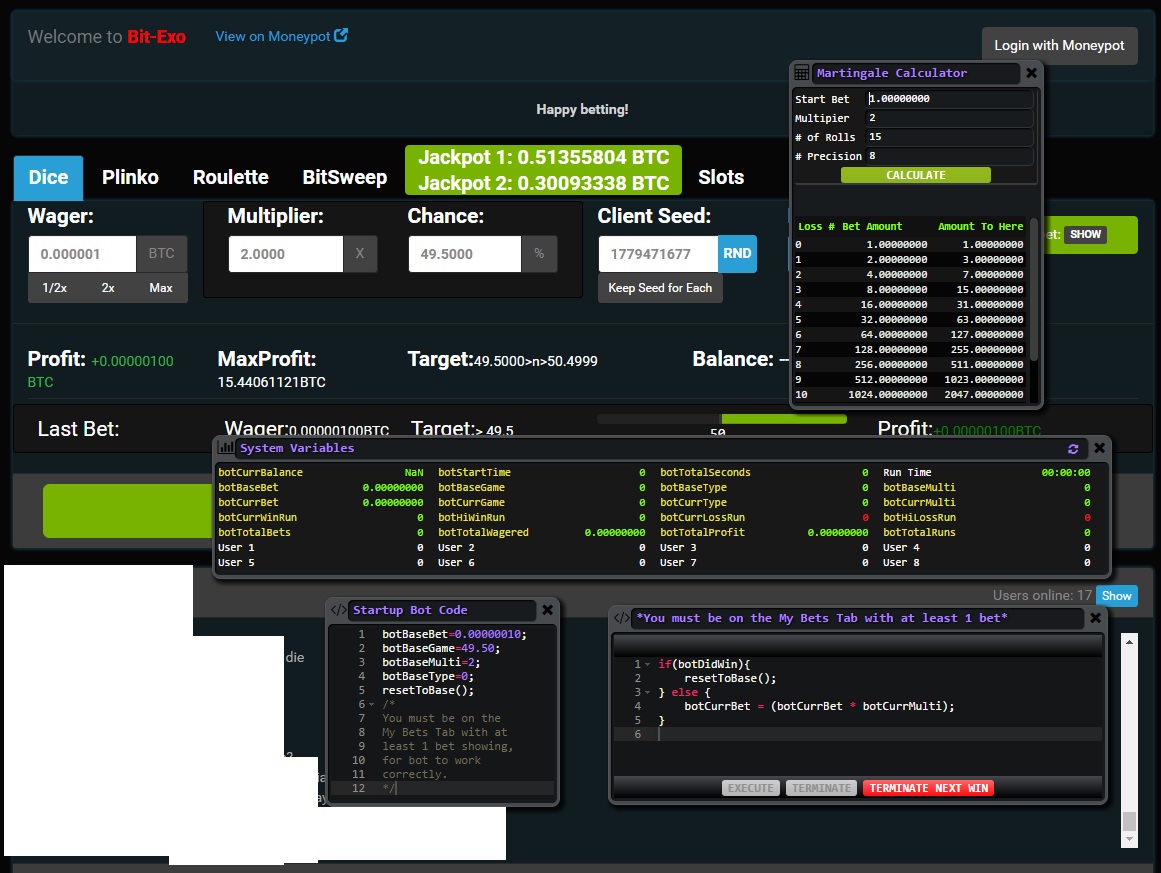Open the Slots tab

[720, 178]
